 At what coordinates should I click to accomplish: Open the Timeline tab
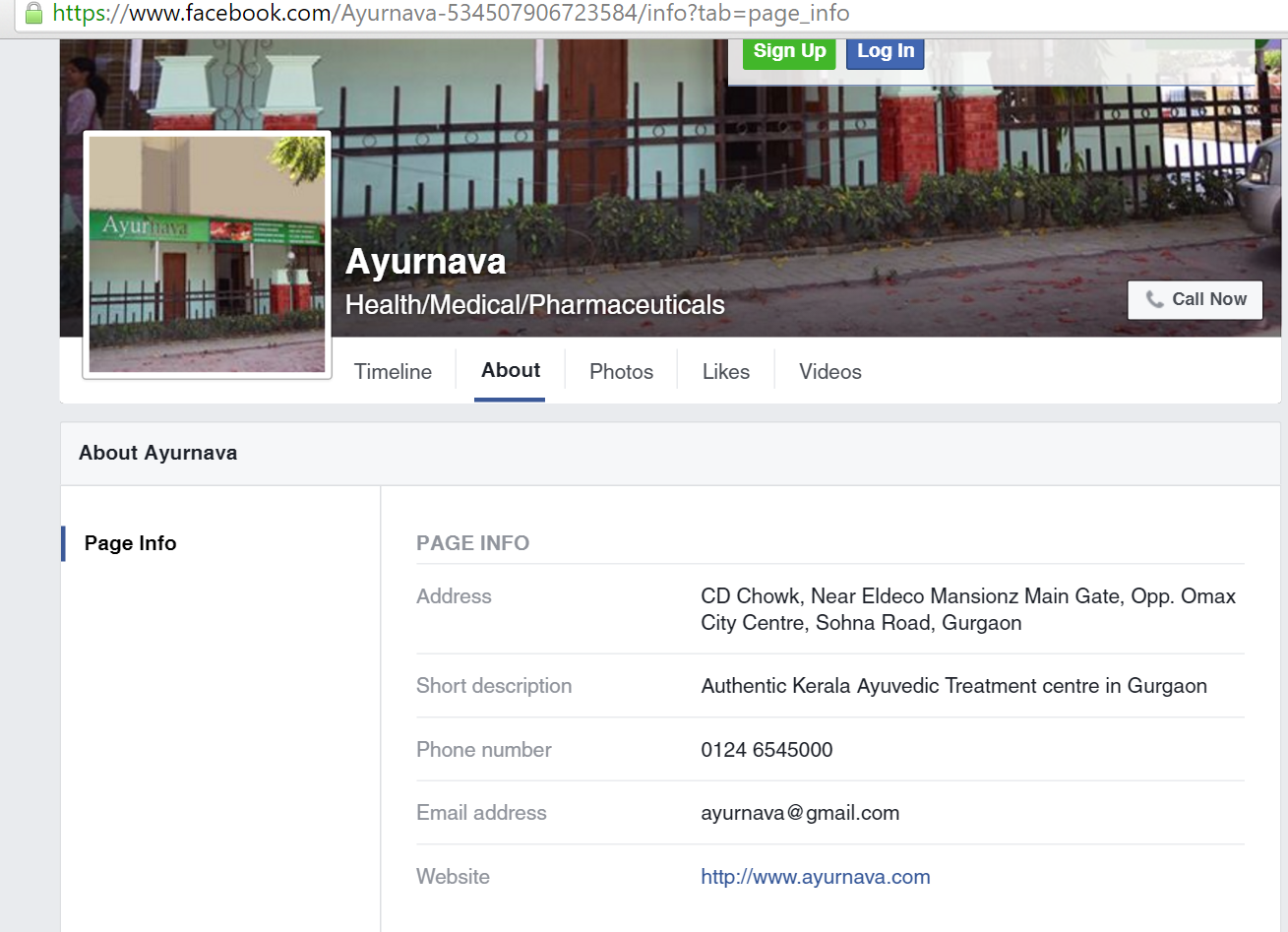pos(393,371)
